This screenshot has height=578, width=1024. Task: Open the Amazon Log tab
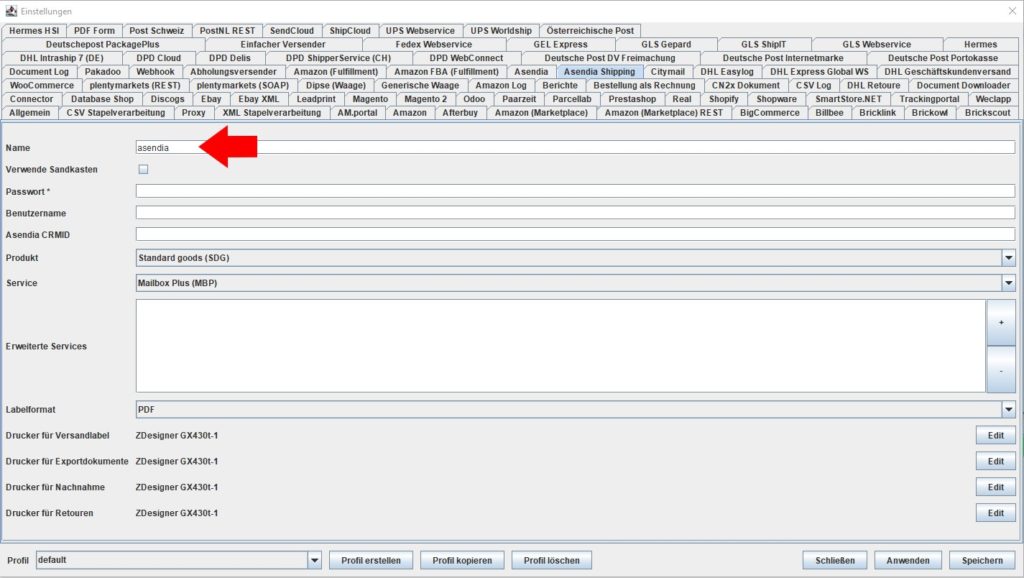501,86
